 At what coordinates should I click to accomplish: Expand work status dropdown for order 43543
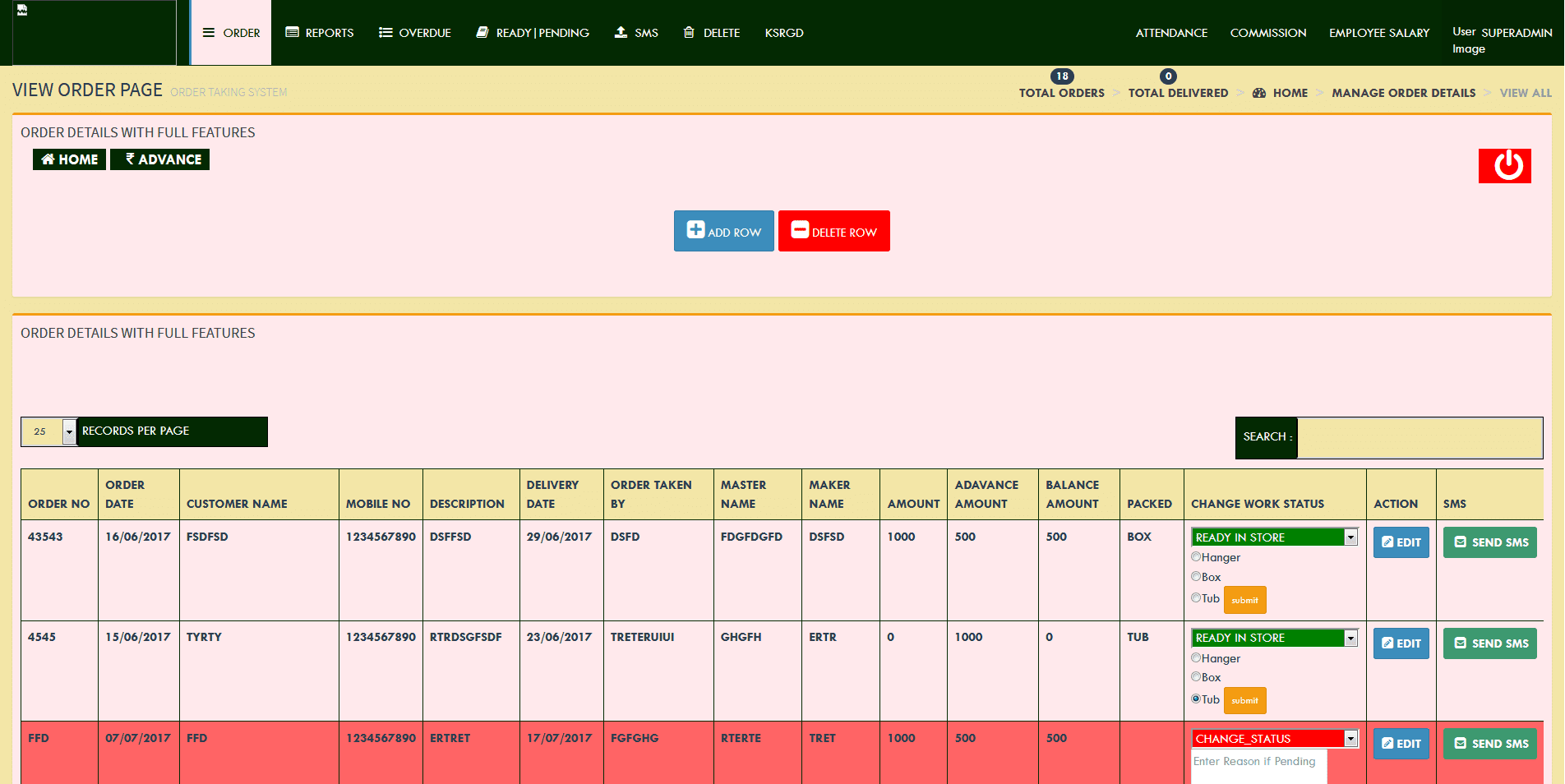point(1350,537)
